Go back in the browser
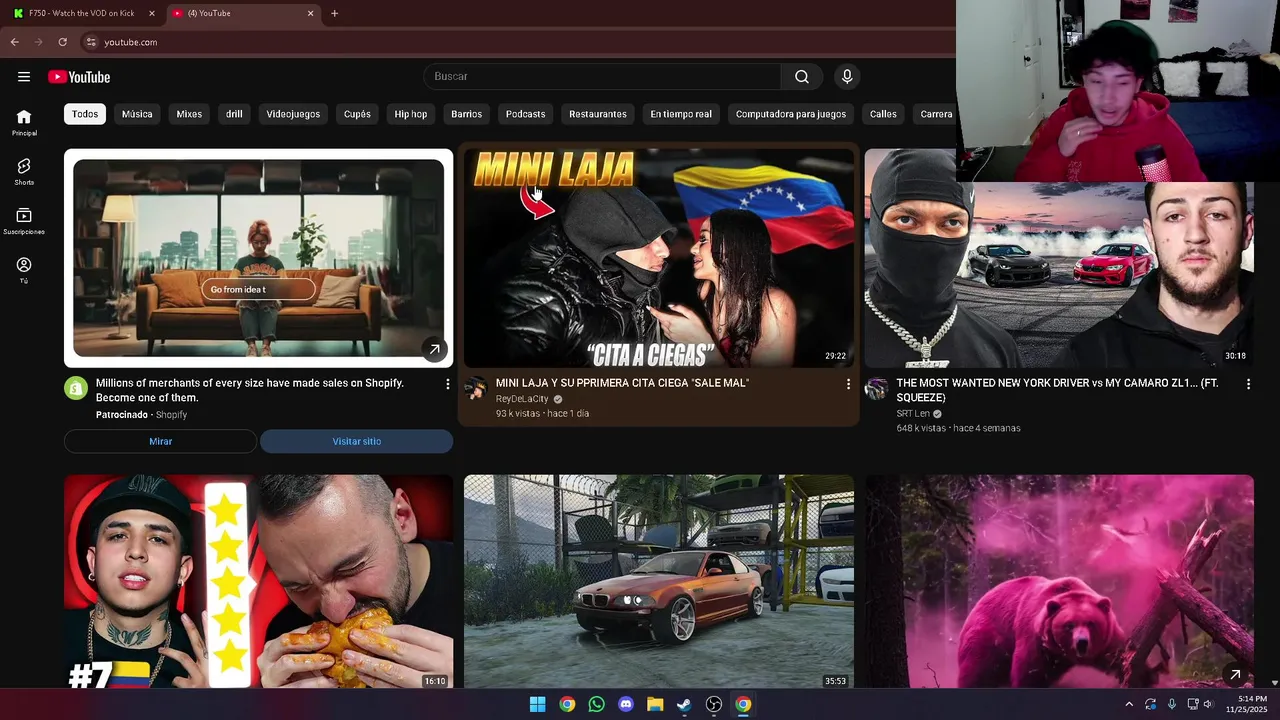The image size is (1280, 720). 14,42
